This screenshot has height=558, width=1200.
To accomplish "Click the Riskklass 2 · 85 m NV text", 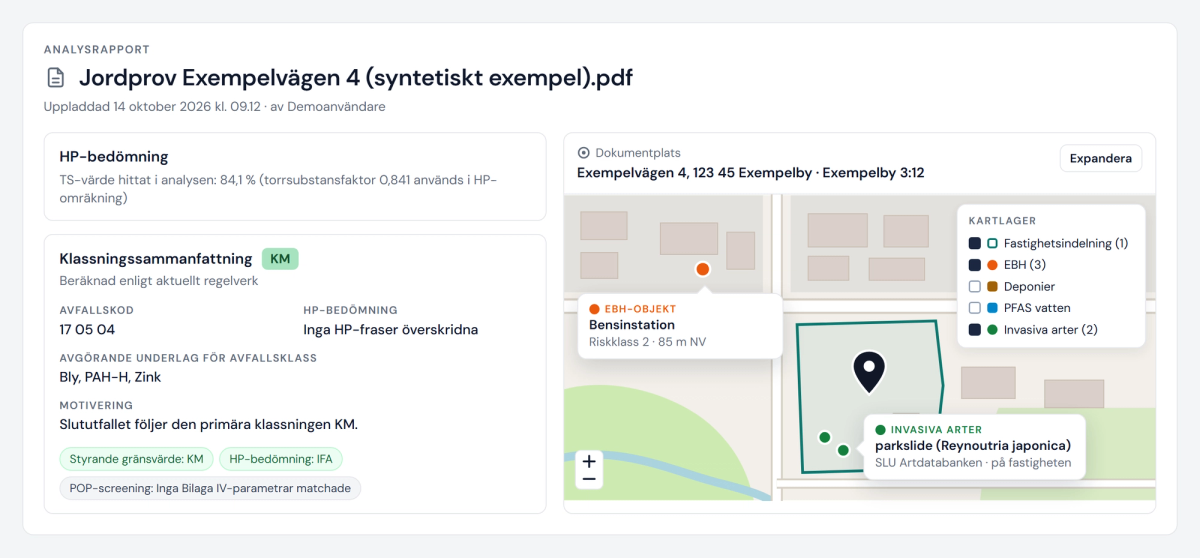I will click(648, 342).
